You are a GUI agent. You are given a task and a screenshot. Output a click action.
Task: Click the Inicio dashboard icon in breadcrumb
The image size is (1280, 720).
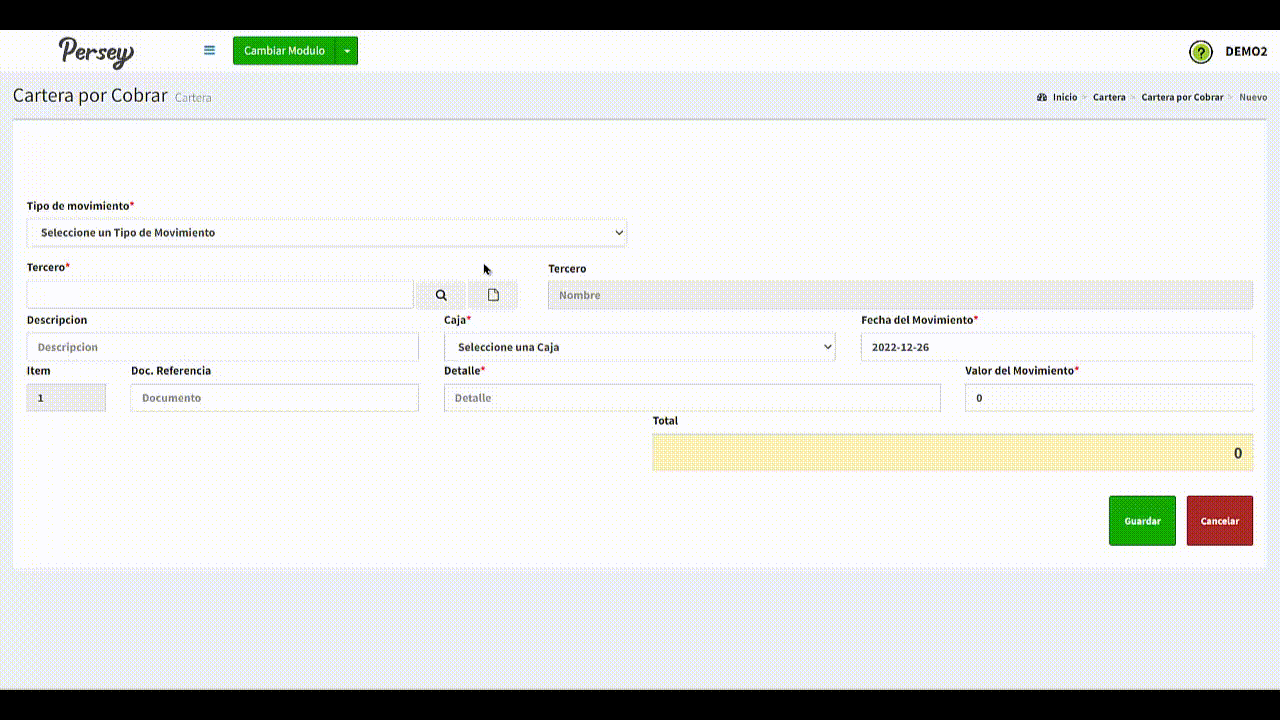pos(1042,97)
